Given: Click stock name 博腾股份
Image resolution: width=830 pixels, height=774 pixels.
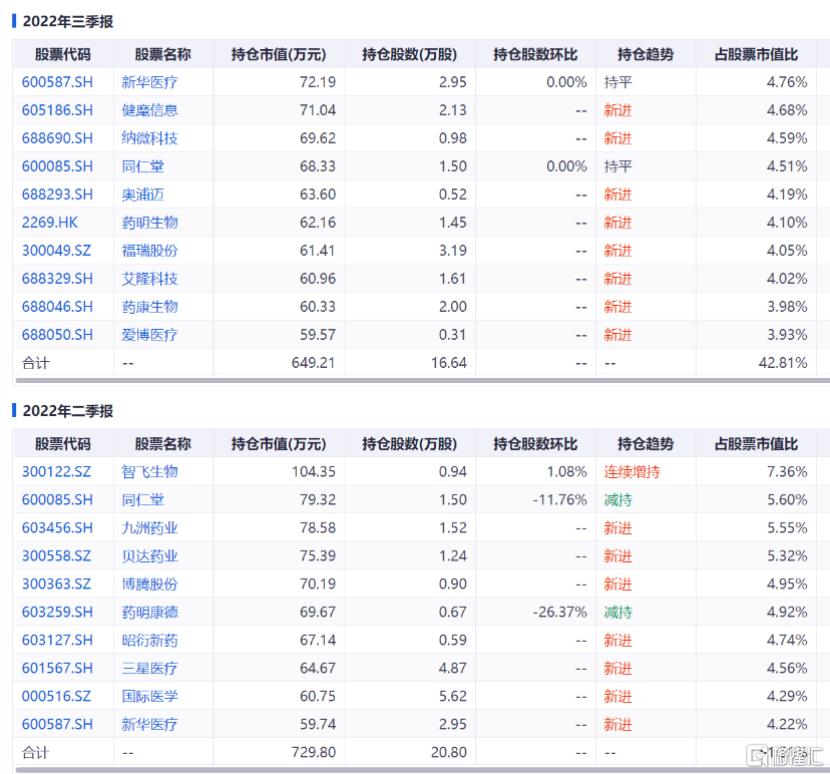Looking at the screenshot, I should tap(150, 584).
